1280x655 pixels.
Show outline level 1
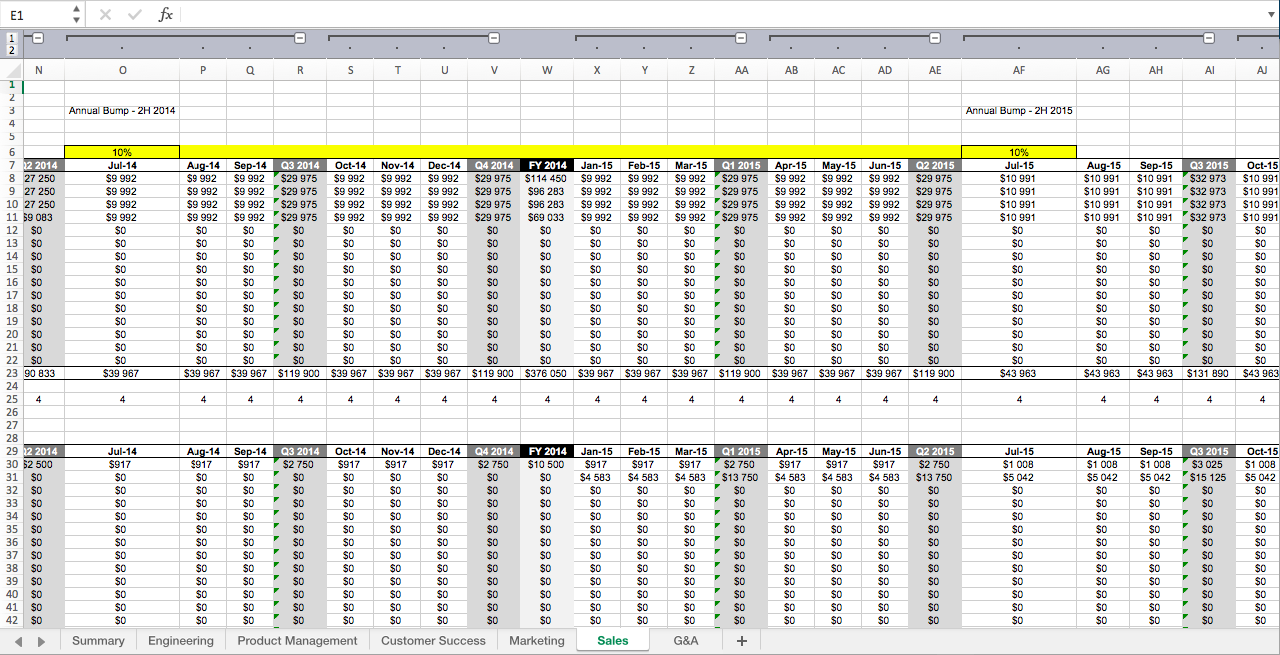[12, 37]
